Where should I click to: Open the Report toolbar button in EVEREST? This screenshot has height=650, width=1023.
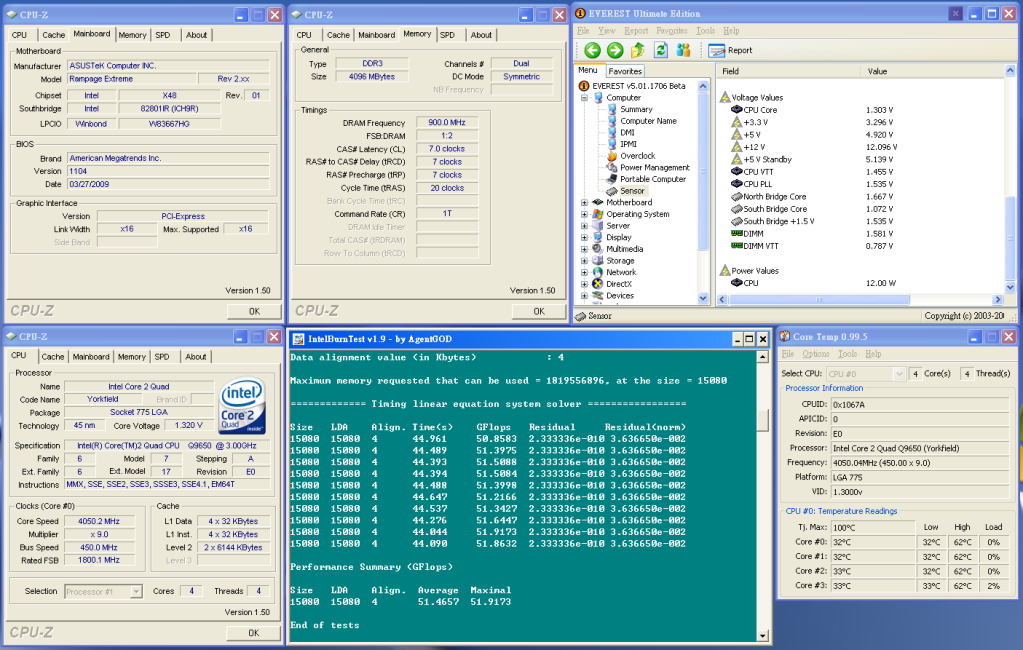point(731,50)
